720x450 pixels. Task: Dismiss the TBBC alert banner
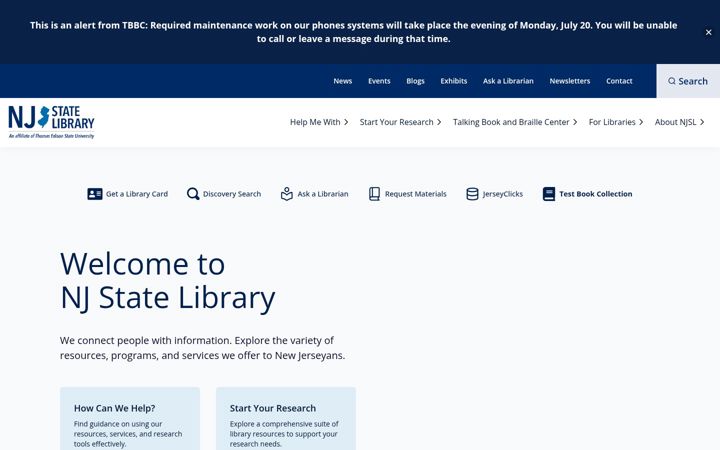click(708, 32)
